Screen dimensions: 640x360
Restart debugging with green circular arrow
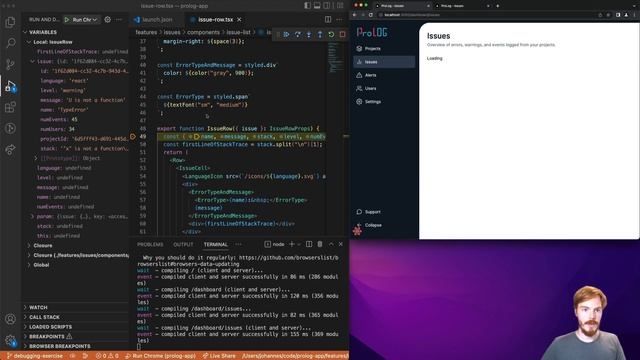tap(331, 34)
